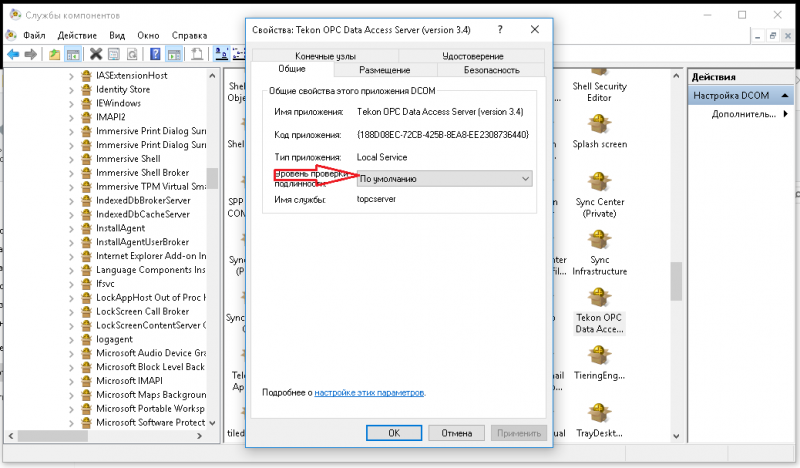Click the dialog title bar Help question mark
This screenshot has width=800, height=468.
(499, 31)
